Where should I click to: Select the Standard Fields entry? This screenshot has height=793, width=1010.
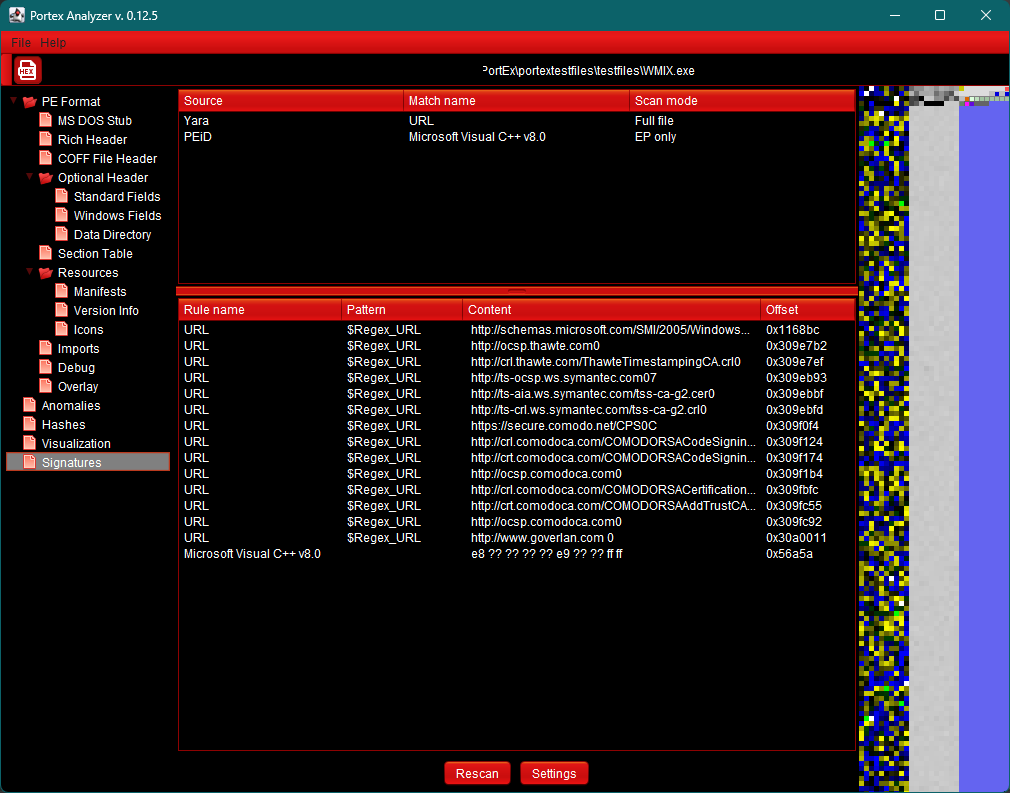(117, 196)
